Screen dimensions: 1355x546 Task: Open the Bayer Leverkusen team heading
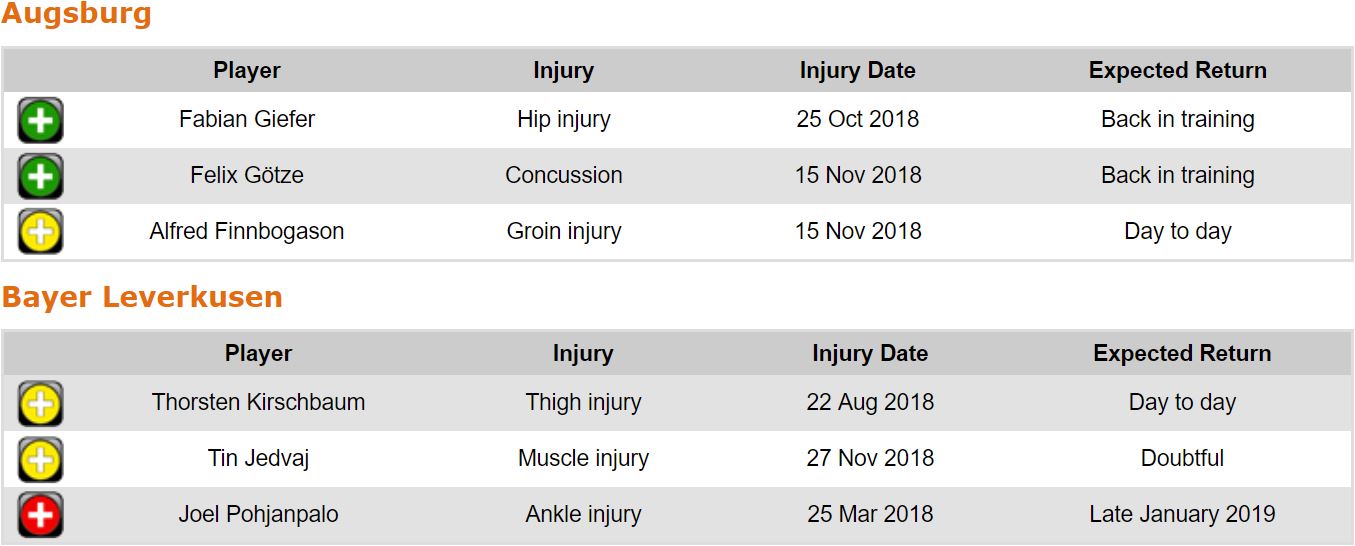pyautogui.click(x=142, y=297)
